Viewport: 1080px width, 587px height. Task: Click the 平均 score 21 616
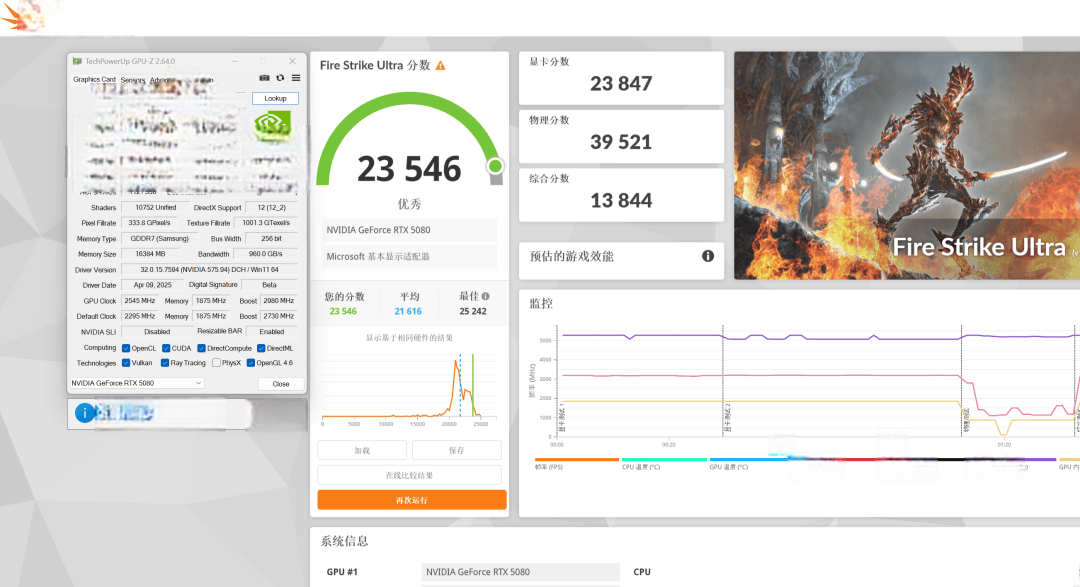coord(408,311)
